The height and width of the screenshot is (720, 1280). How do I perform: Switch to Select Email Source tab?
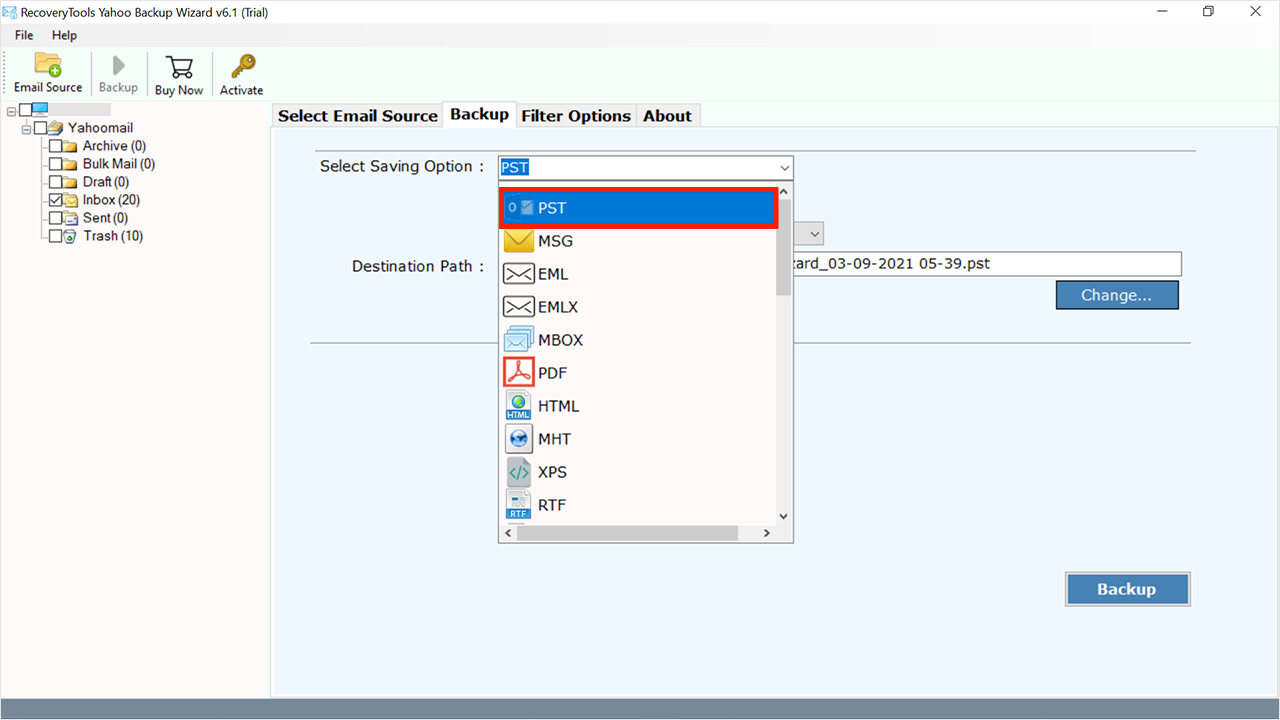point(358,116)
